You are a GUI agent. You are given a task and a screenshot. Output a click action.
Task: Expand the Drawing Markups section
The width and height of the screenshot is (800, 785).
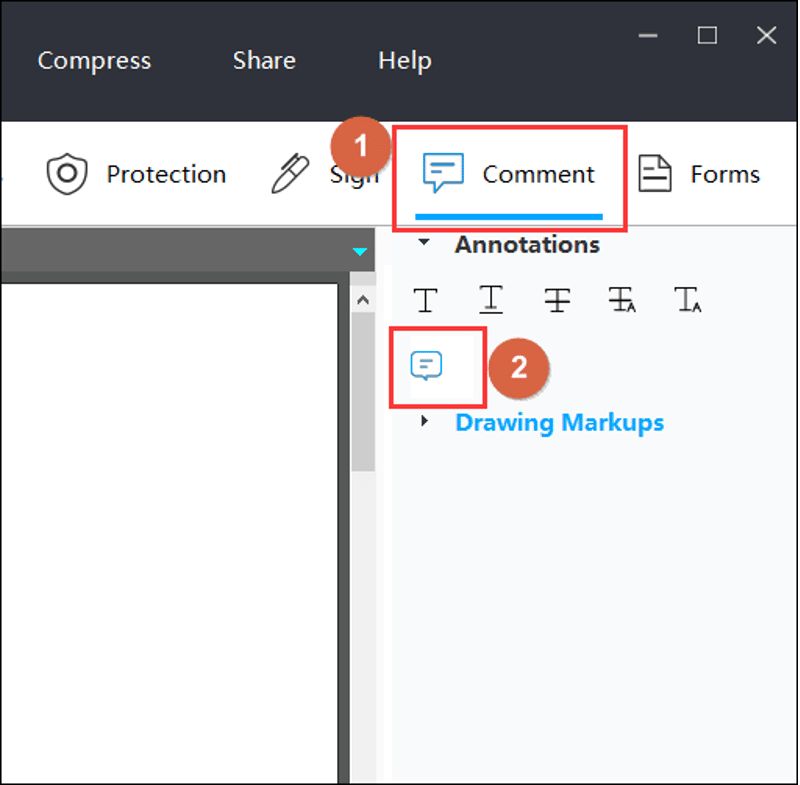[x=424, y=422]
